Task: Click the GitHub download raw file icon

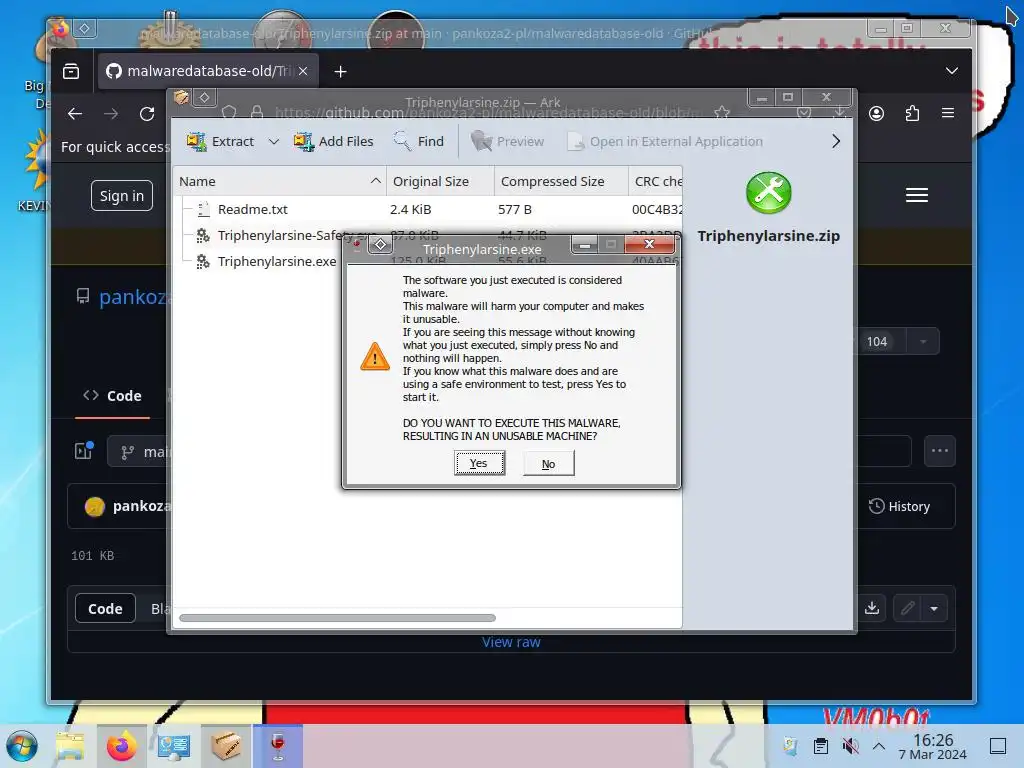Action: (x=872, y=608)
